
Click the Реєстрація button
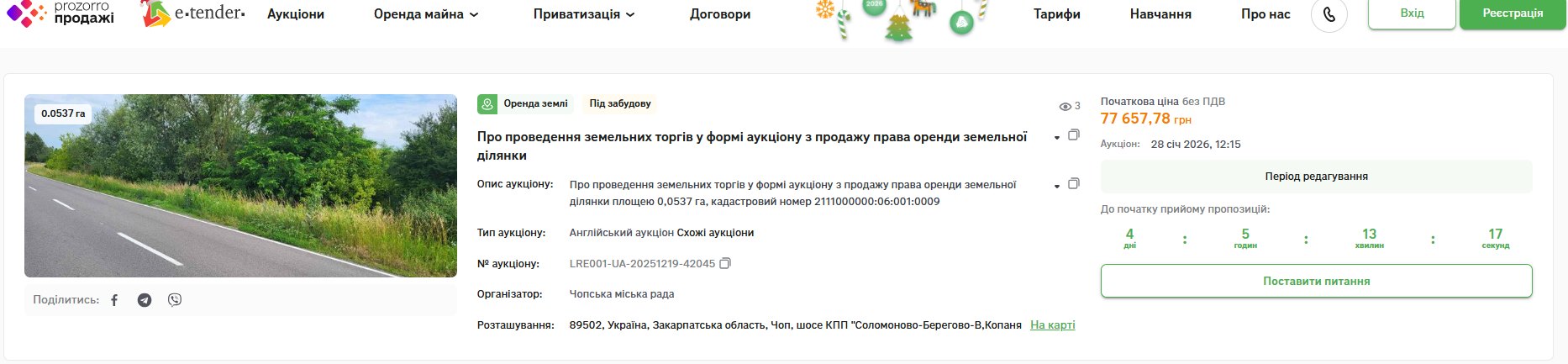(x=1512, y=13)
